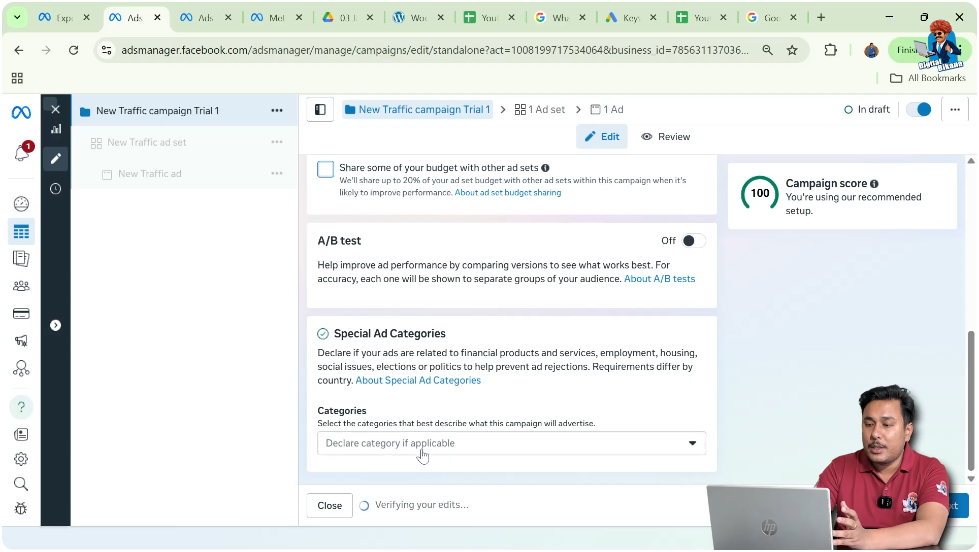Open options for New Traffic ad

coord(277,174)
